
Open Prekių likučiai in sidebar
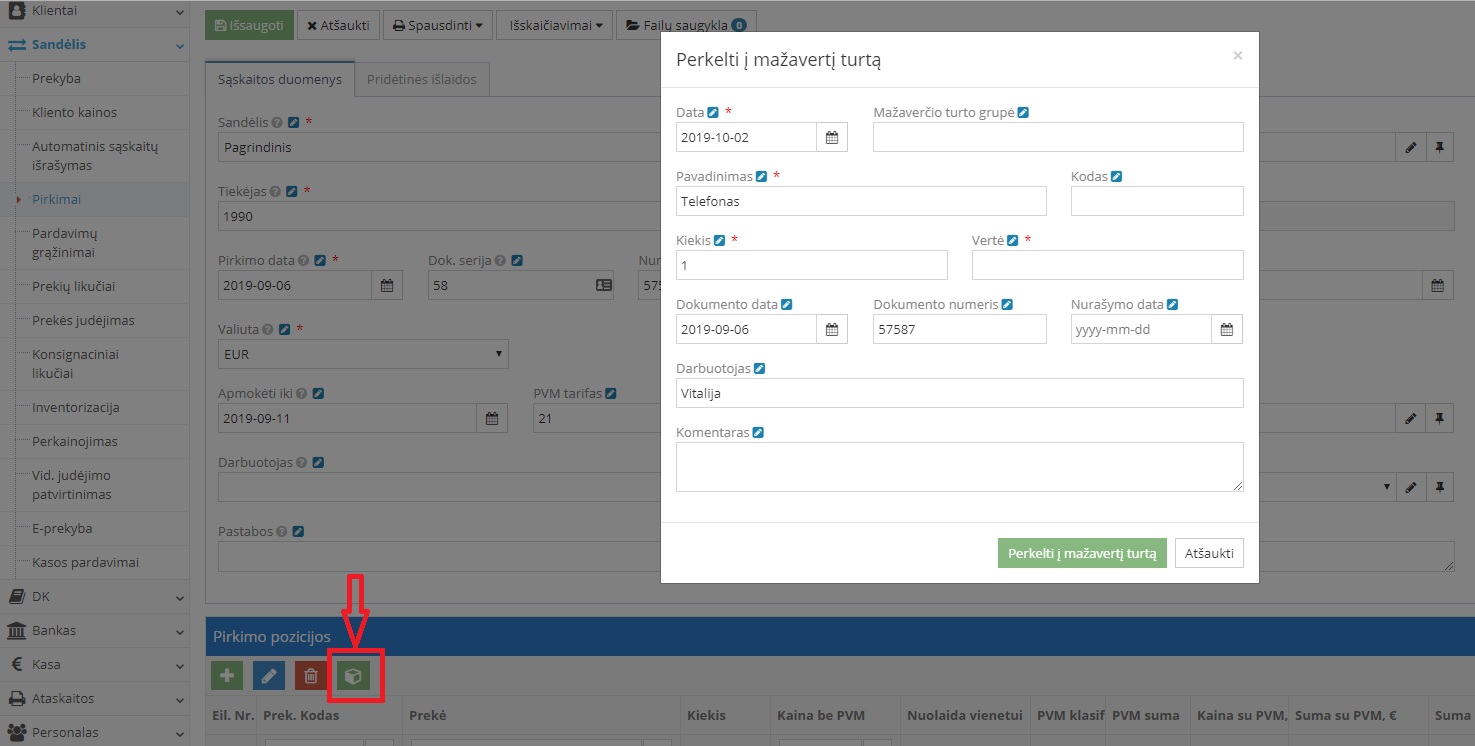[x=73, y=286]
